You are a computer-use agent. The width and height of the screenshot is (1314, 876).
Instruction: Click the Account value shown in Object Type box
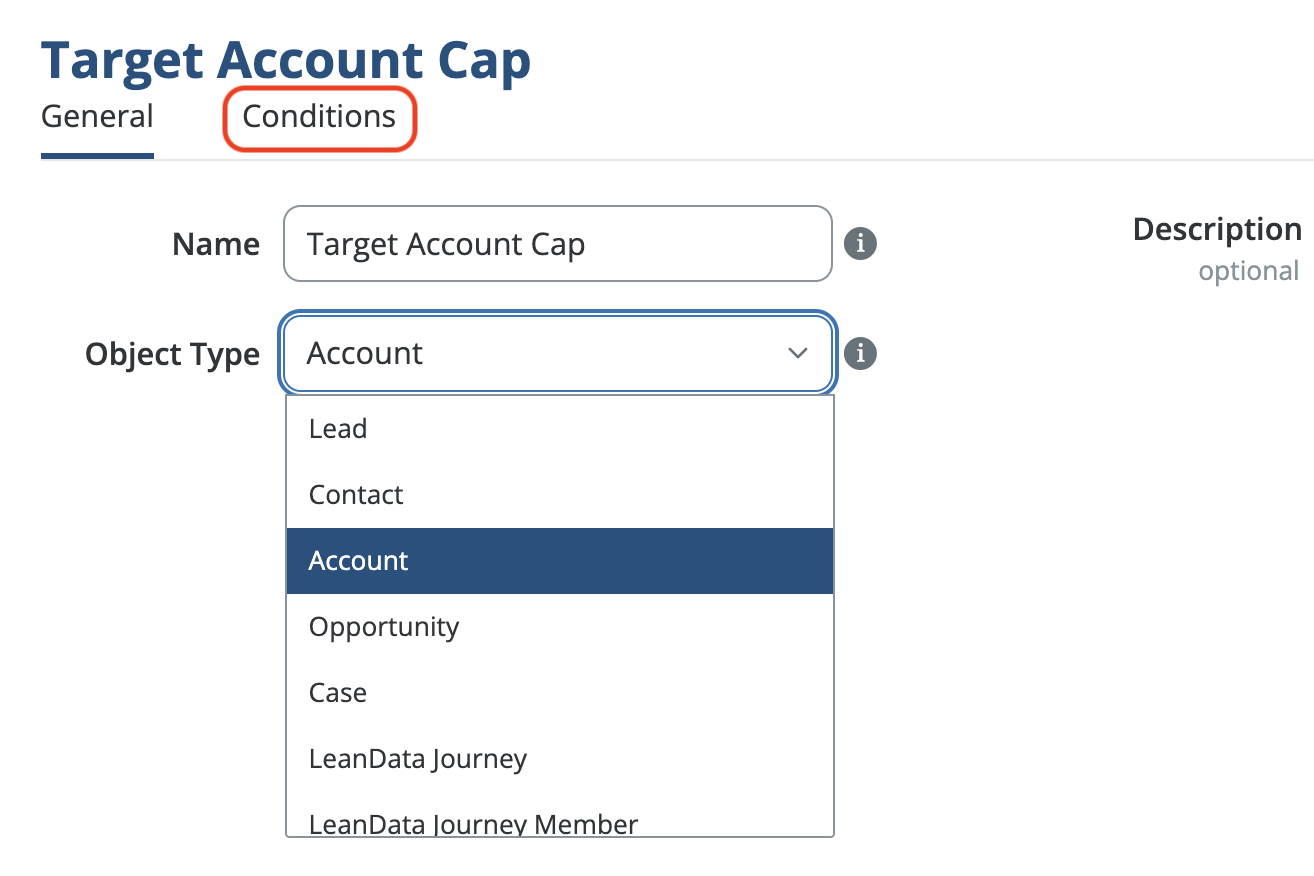365,353
